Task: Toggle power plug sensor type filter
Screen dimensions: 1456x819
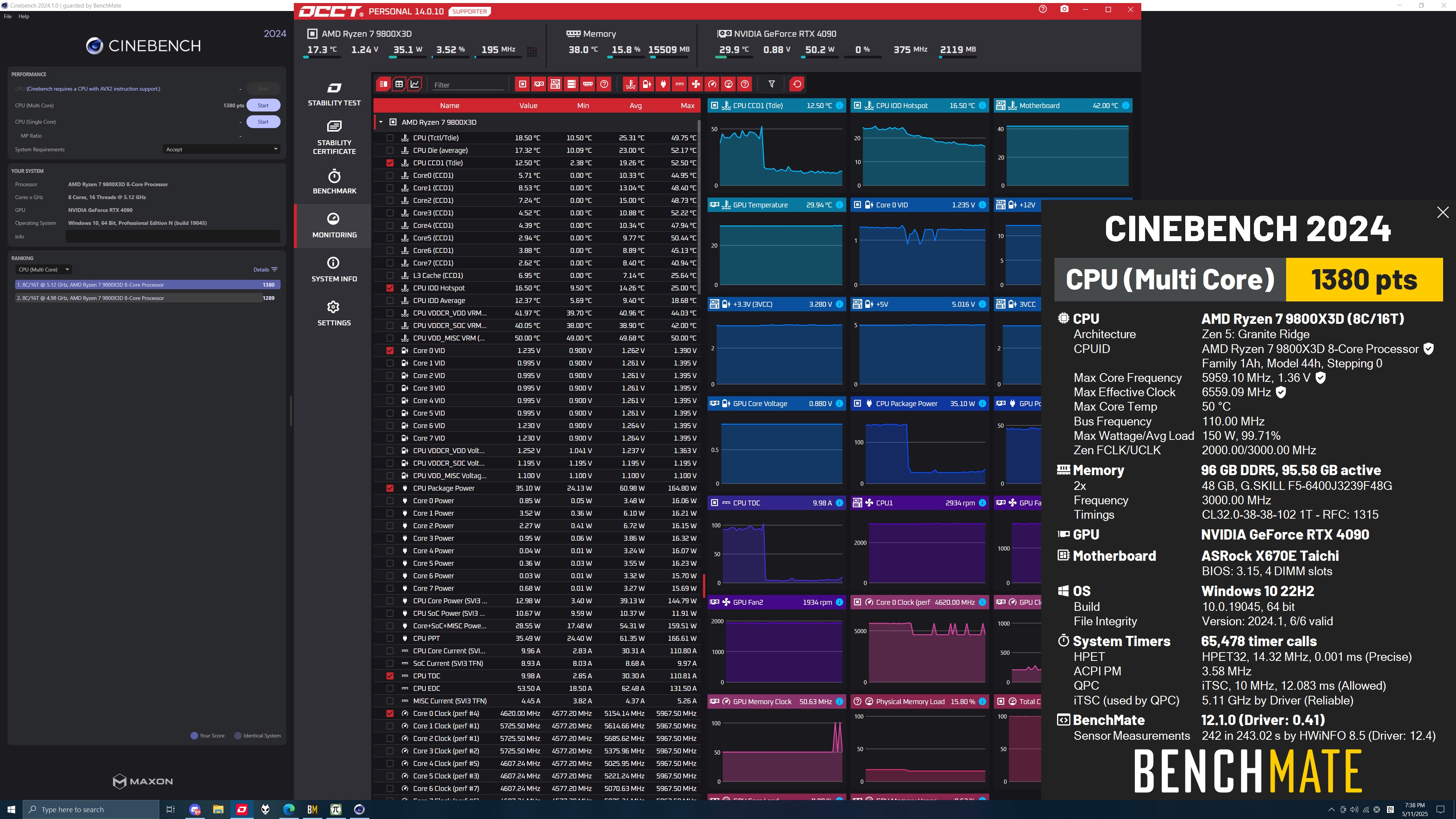Action: pos(663,84)
